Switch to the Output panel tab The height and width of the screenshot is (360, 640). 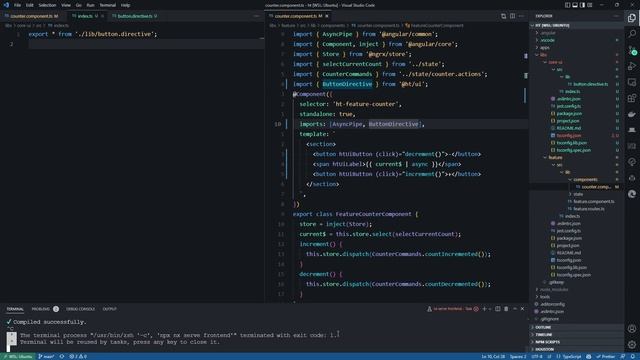[109, 309]
